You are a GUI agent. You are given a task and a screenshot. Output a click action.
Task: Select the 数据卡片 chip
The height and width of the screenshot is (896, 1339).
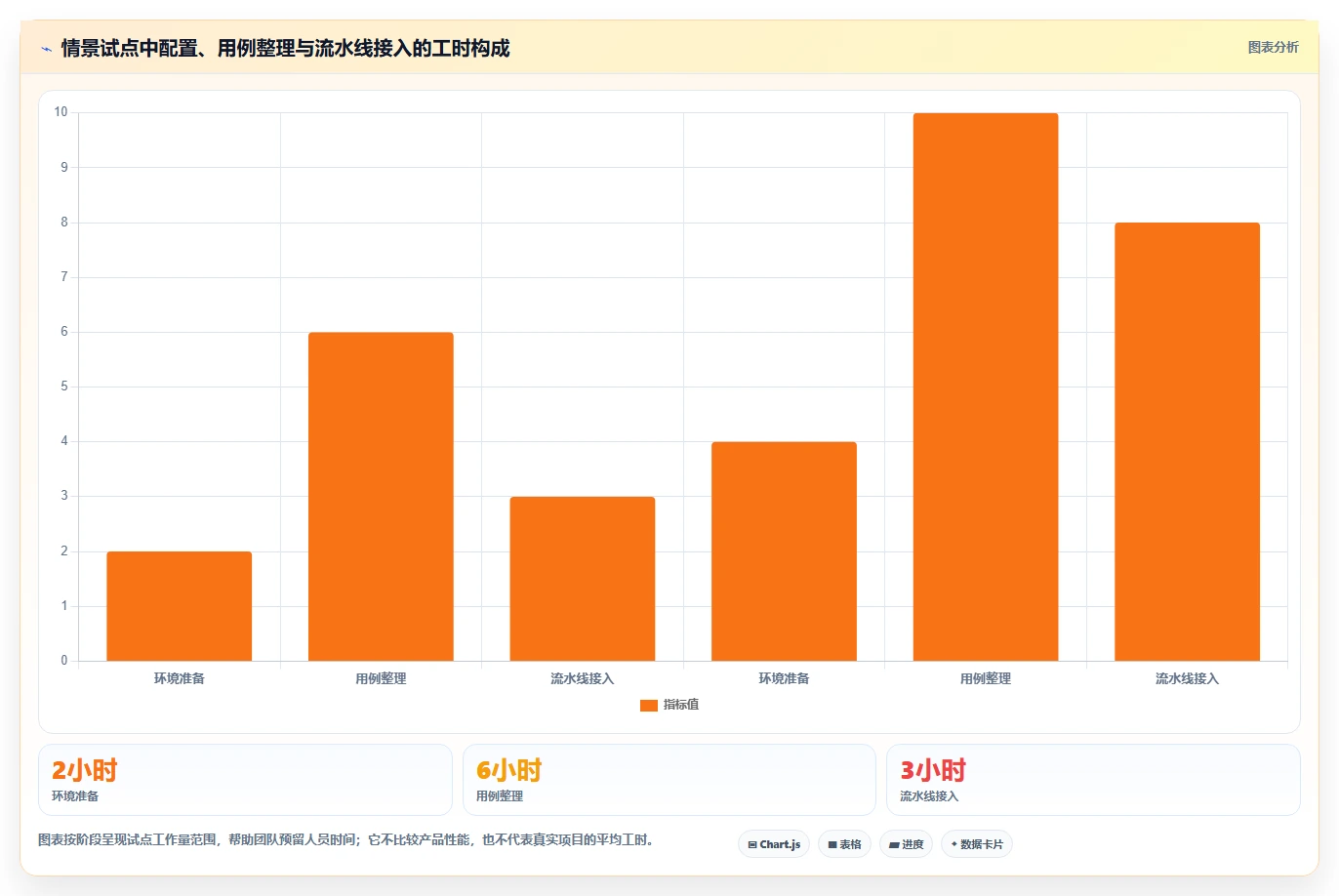click(x=976, y=844)
